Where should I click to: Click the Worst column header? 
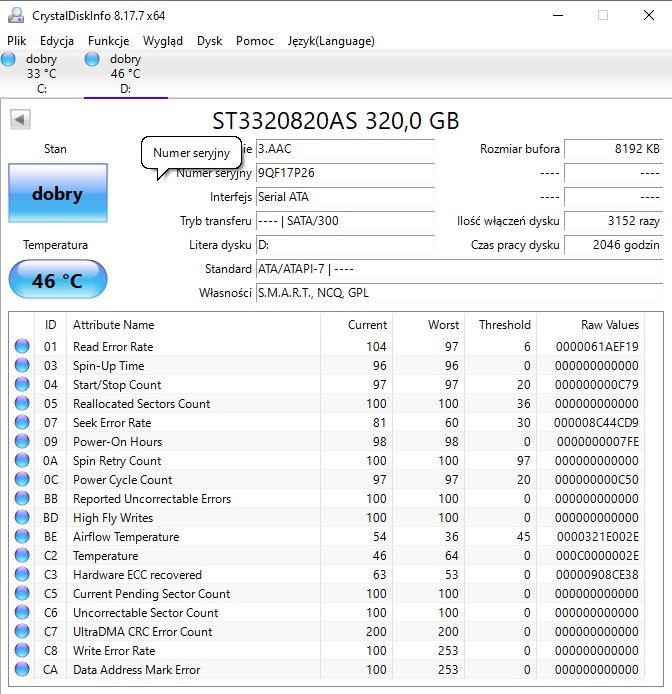point(428,325)
